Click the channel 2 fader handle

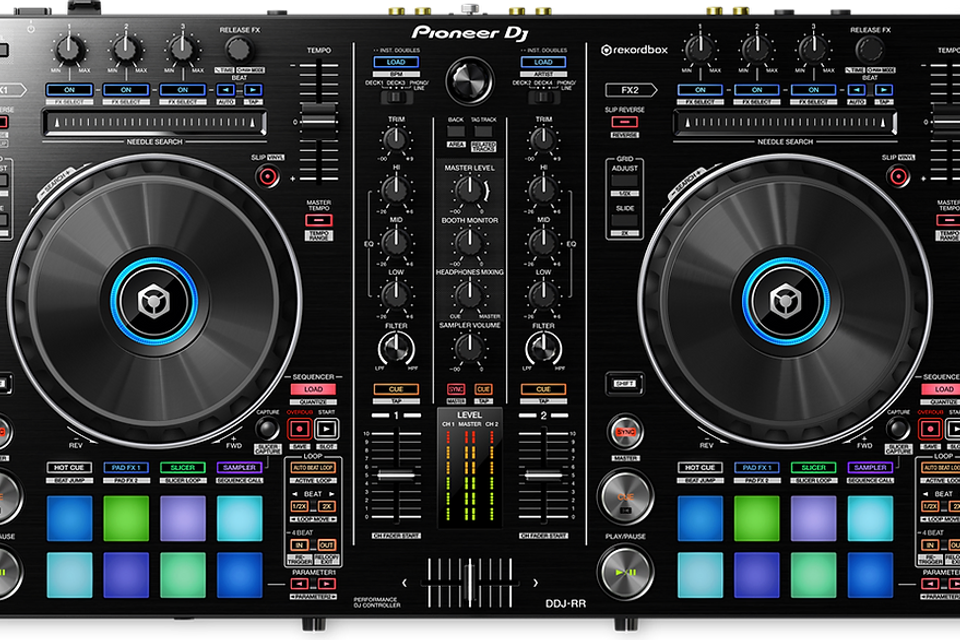click(x=544, y=475)
